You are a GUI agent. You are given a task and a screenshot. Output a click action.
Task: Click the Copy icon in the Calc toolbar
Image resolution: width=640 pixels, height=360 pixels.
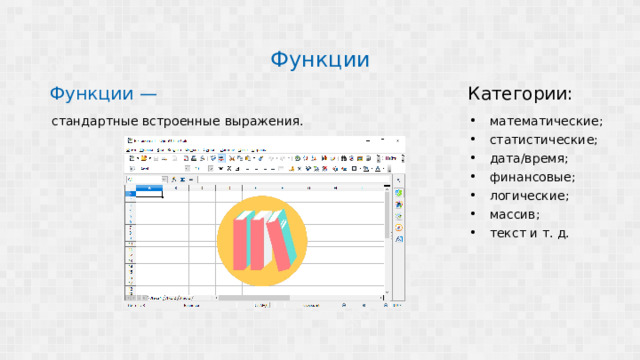(x=240, y=158)
